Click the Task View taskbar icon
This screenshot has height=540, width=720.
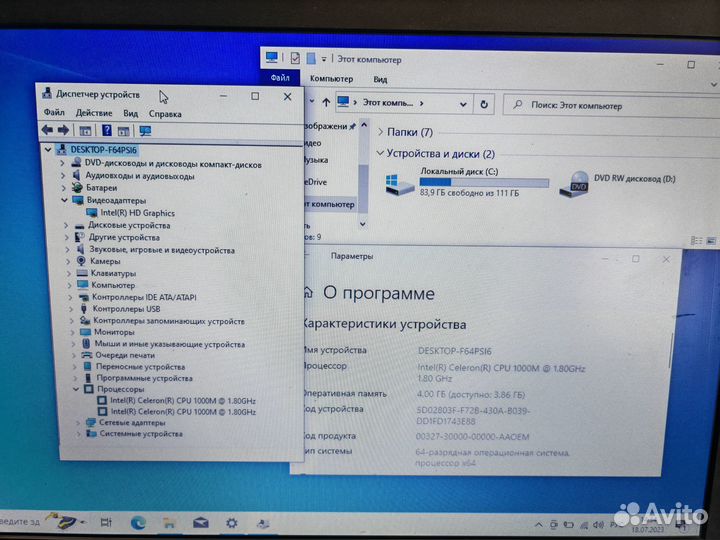coord(106,522)
